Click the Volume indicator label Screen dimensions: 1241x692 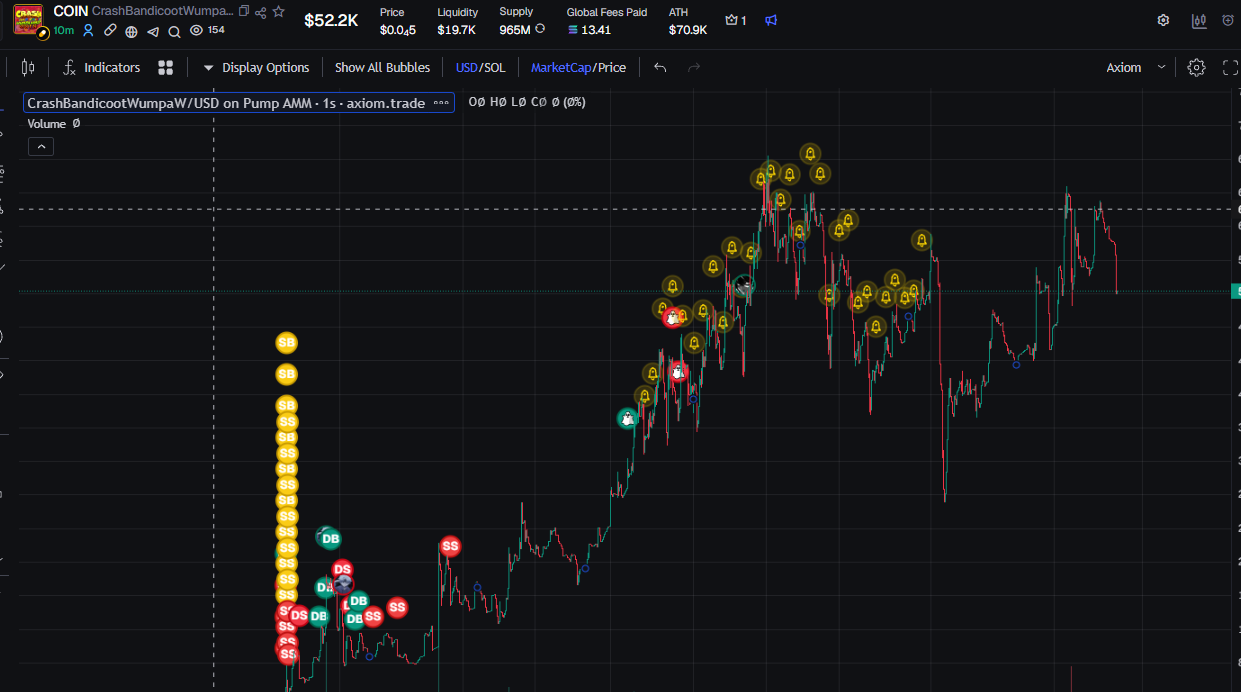(x=47, y=124)
